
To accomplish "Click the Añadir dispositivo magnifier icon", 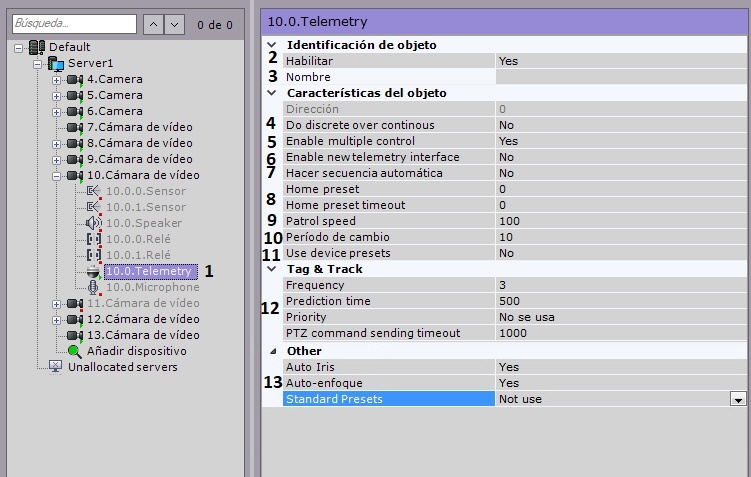I will tap(74, 351).
